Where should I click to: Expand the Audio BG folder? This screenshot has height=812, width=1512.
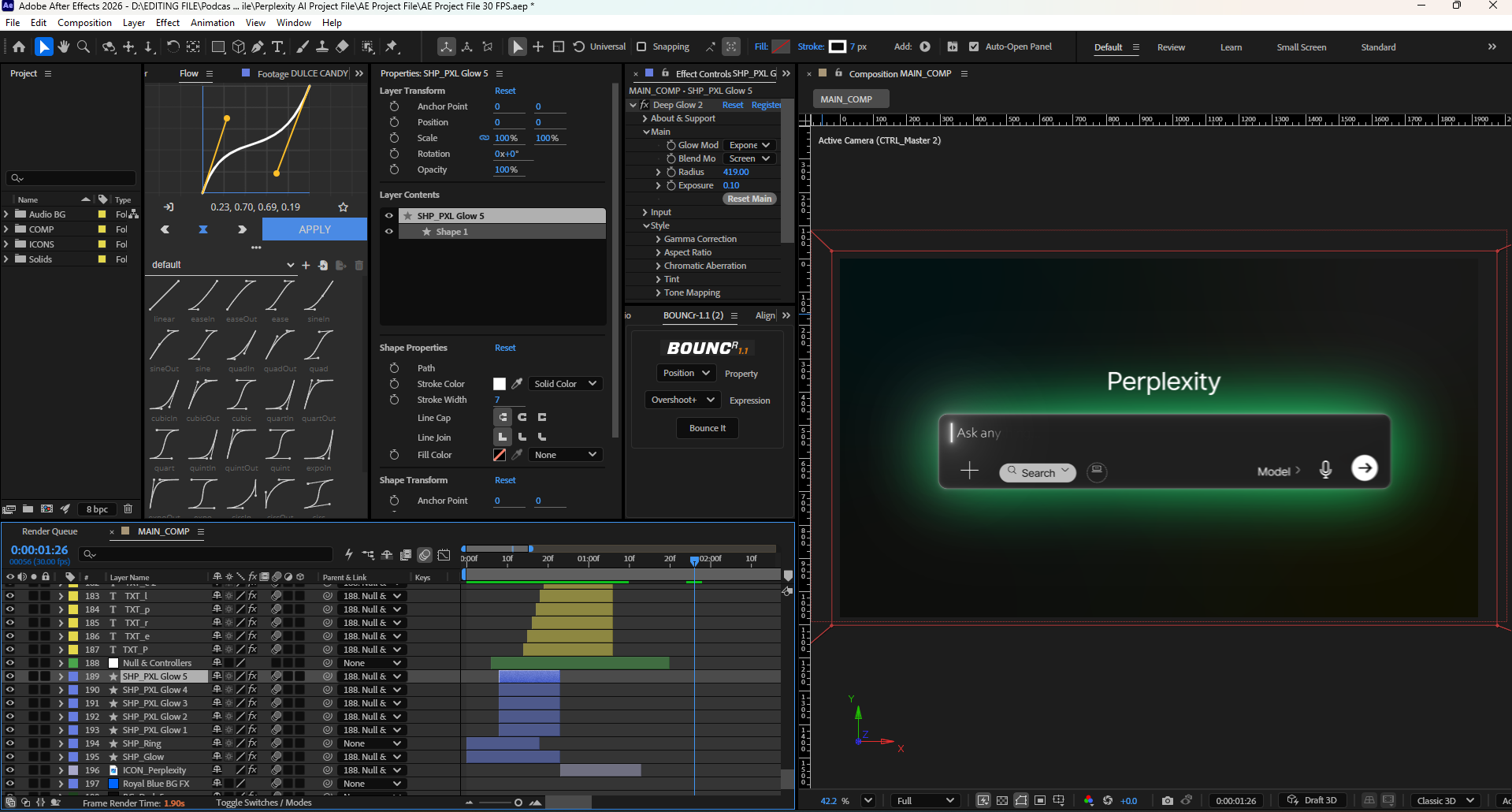tap(6, 214)
